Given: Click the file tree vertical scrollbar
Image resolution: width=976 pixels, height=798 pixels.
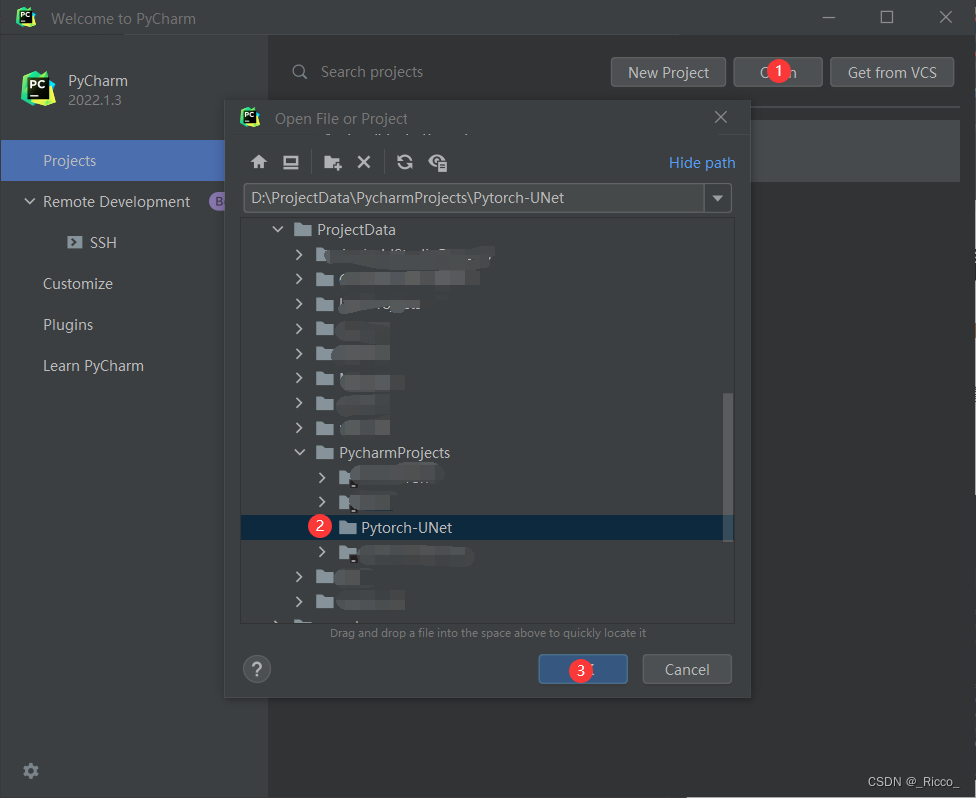Looking at the screenshot, I should (728, 467).
